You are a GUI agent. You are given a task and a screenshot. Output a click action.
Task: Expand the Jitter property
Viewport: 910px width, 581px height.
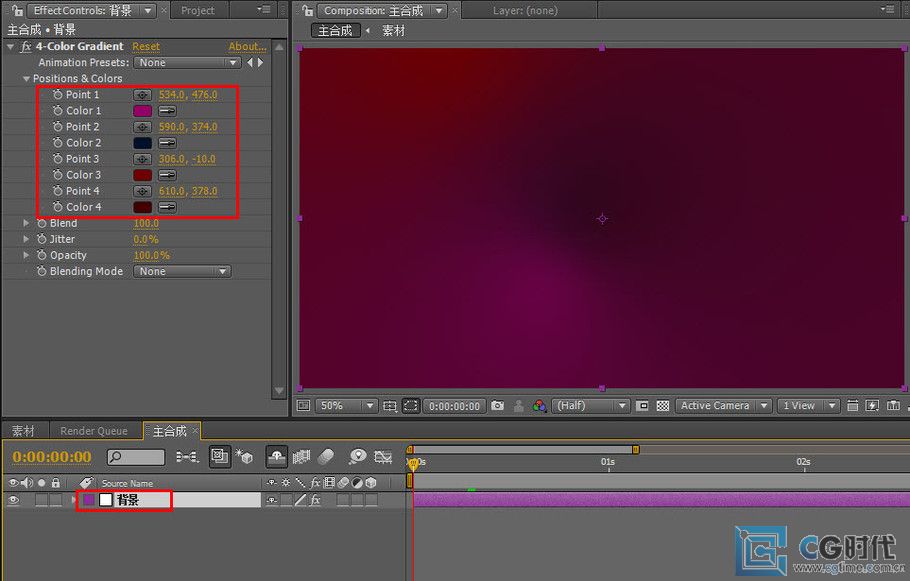click(x=26, y=239)
